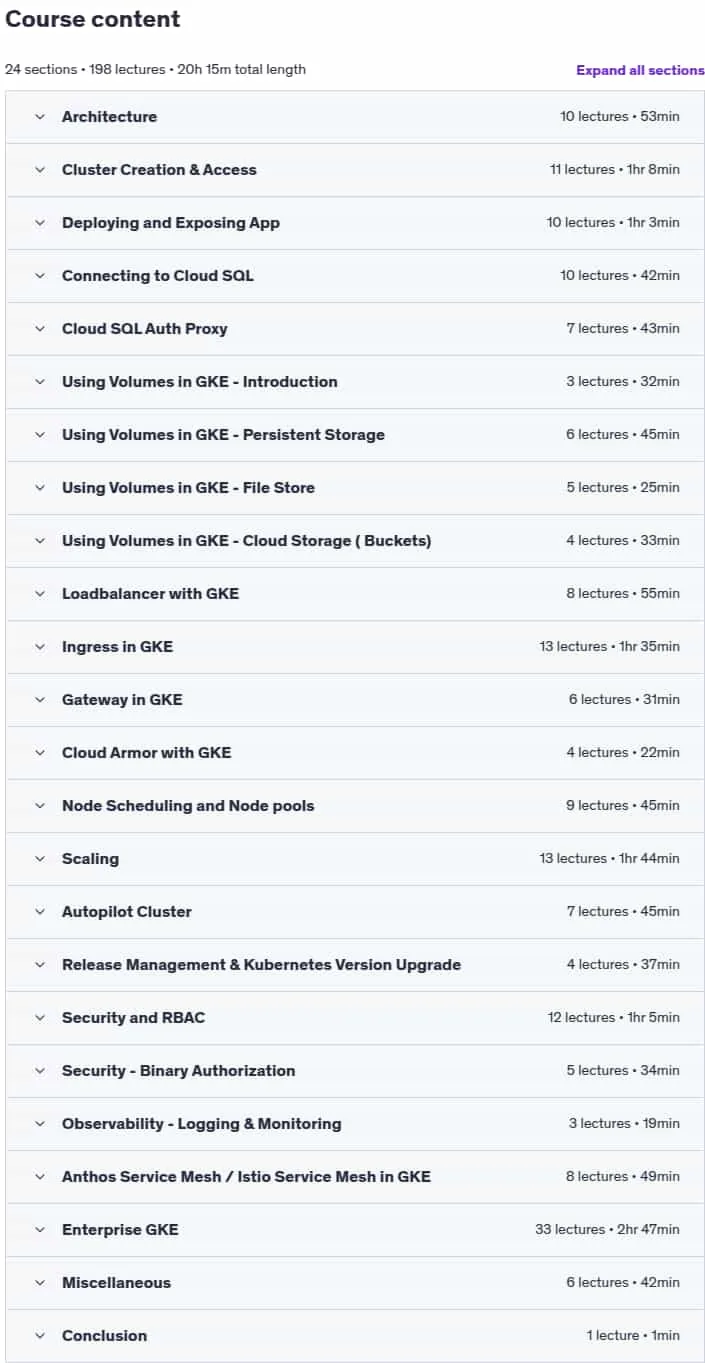
Task: Click Expand all sections link
Action: (x=640, y=70)
